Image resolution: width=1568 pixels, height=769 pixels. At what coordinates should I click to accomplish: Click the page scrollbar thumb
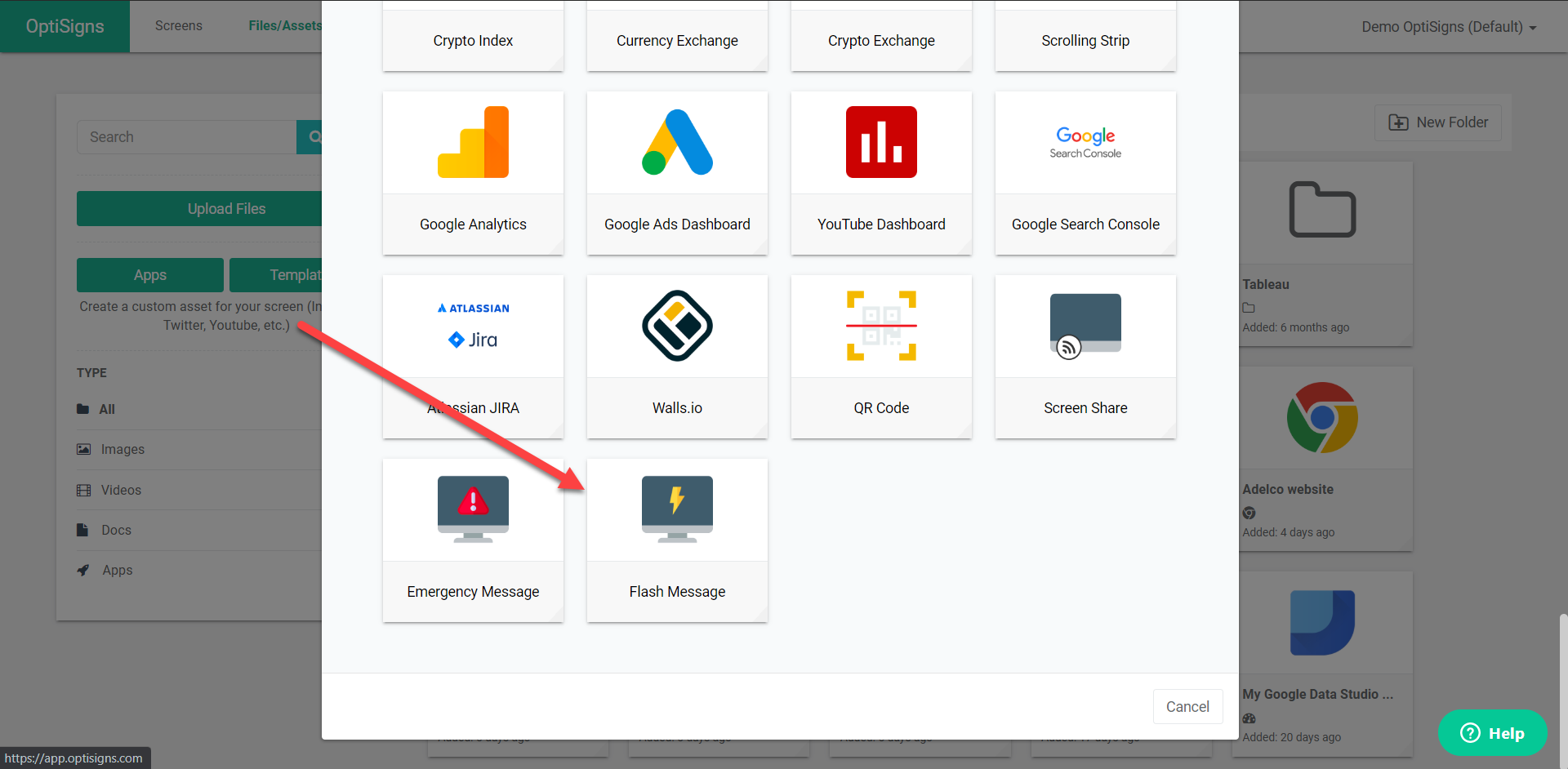point(1563,691)
